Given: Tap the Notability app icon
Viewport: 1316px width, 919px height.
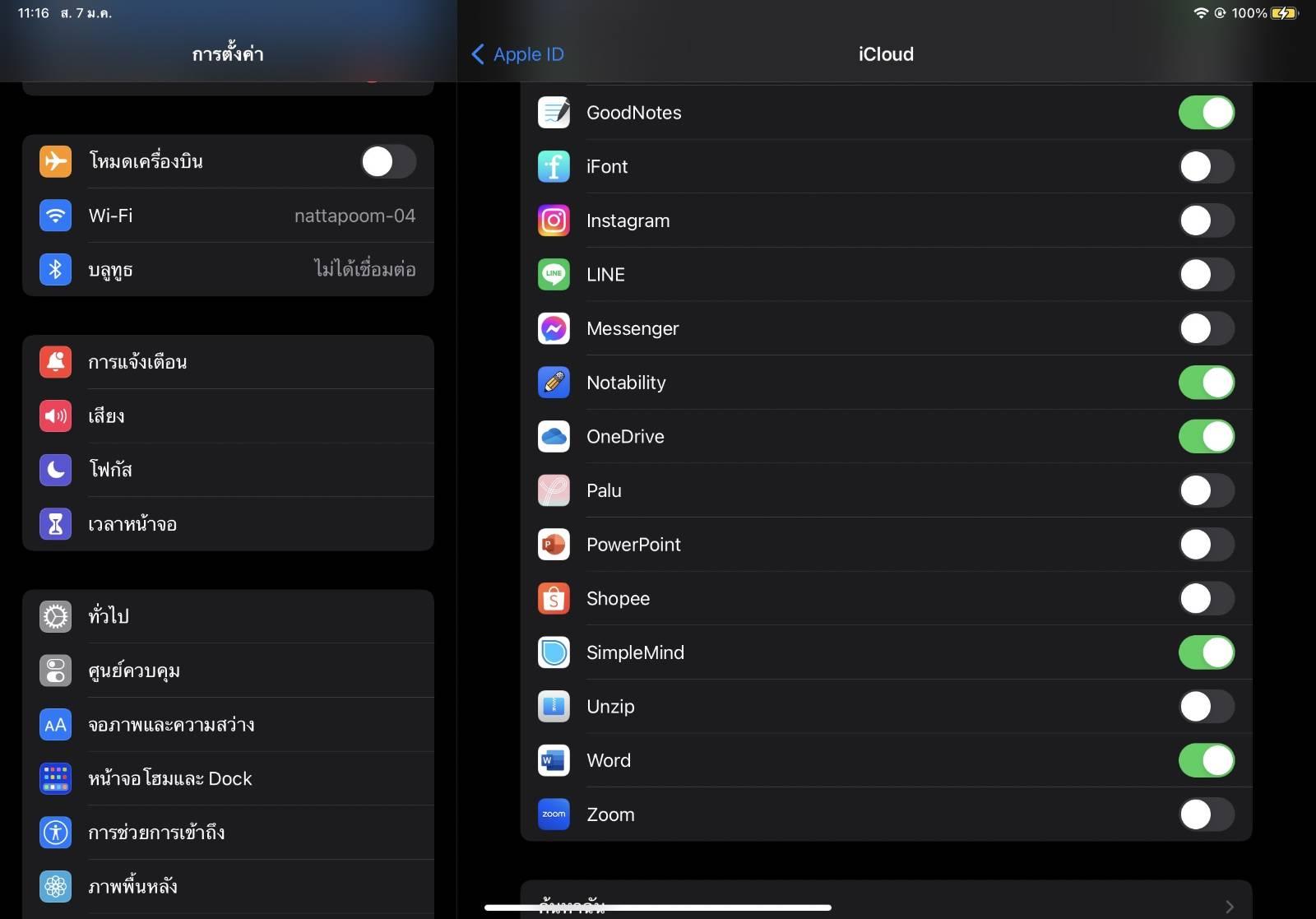Looking at the screenshot, I should coord(554,383).
